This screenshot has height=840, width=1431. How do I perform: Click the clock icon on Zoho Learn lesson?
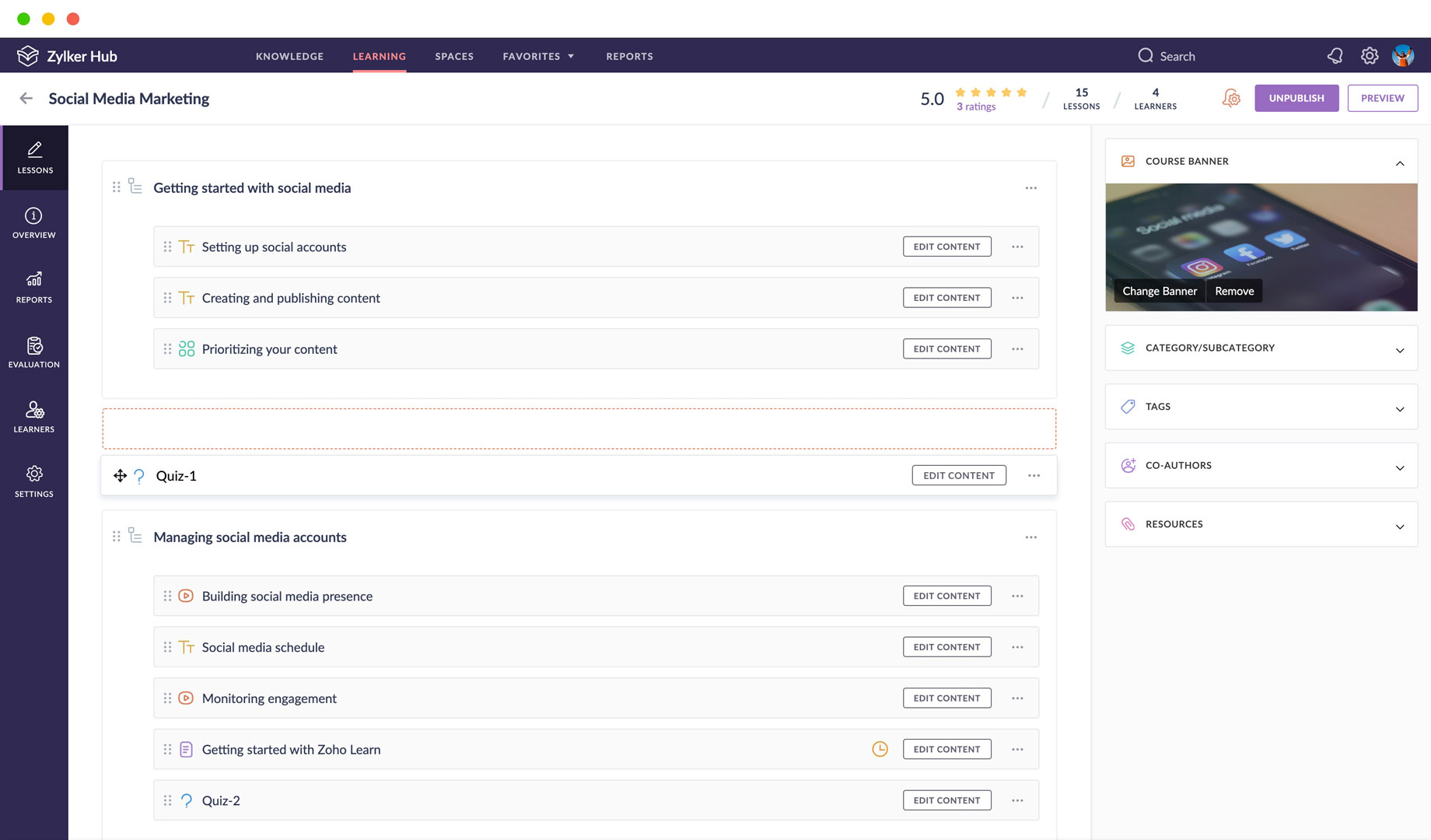click(x=880, y=749)
